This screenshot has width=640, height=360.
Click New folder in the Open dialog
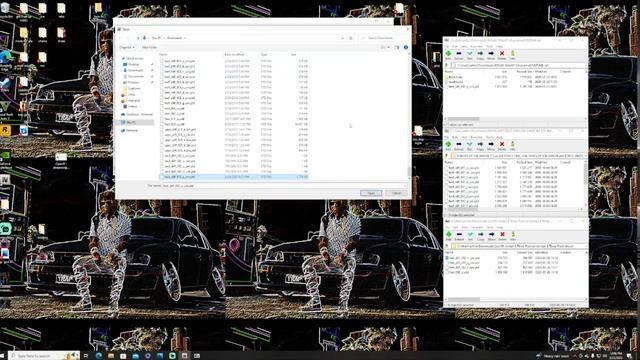click(149, 47)
